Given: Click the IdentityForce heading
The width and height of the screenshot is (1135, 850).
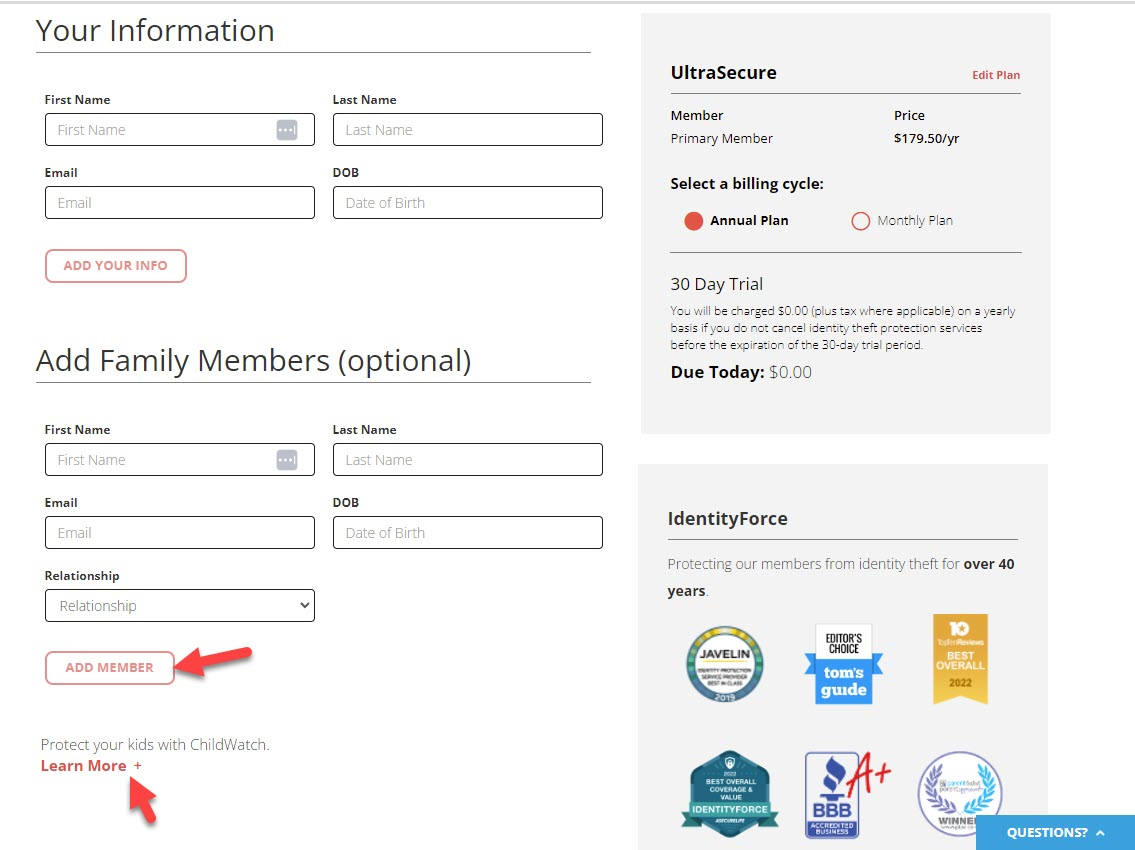Looking at the screenshot, I should (727, 518).
